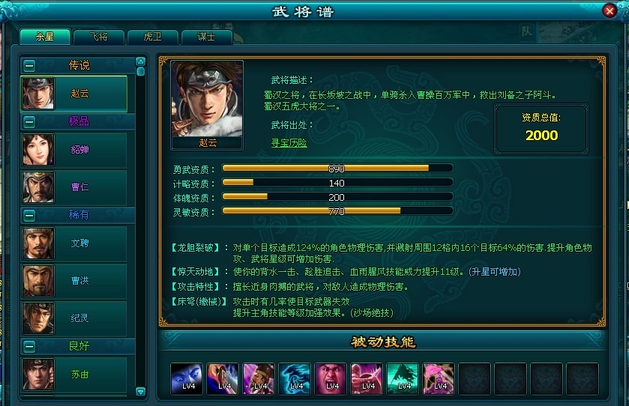Click the green mountain passive skill icon
Image resolution: width=629 pixels, height=406 pixels.
pyautogui.click(x=402, y=379)
